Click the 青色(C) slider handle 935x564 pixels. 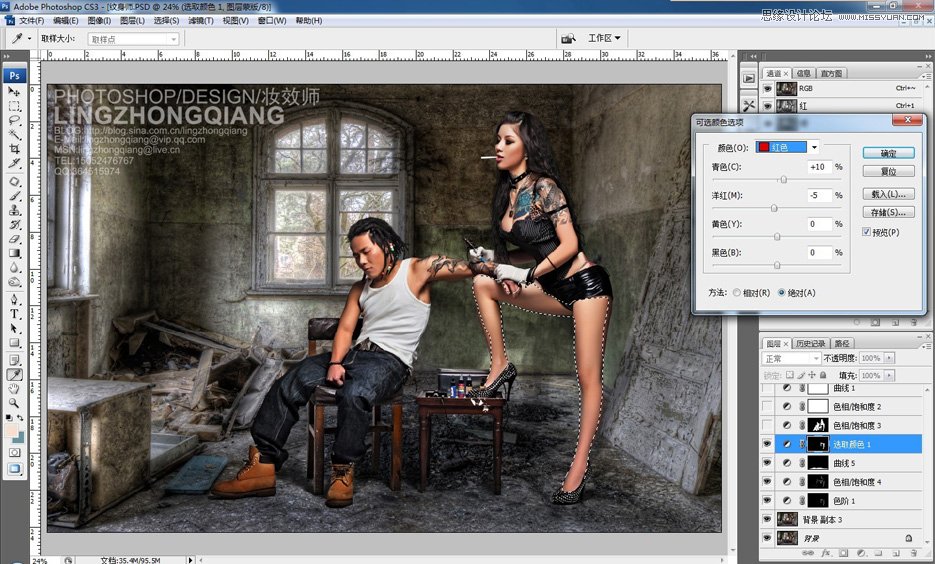tap(783, 180)
